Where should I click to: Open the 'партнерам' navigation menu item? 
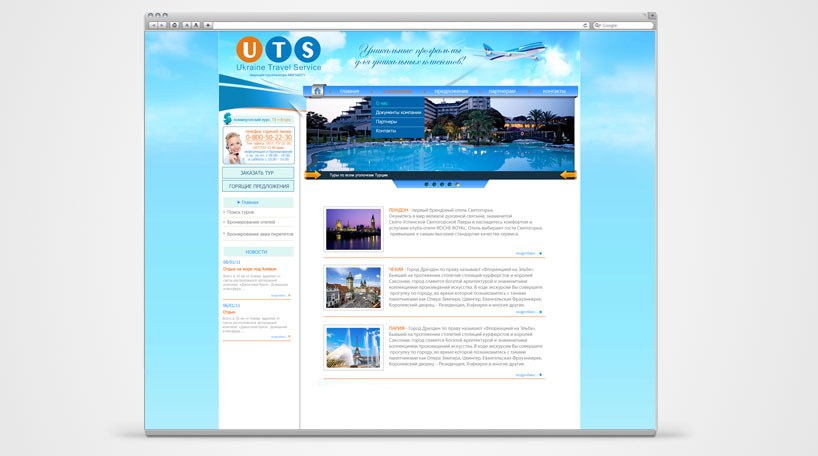tap(502, 91)
